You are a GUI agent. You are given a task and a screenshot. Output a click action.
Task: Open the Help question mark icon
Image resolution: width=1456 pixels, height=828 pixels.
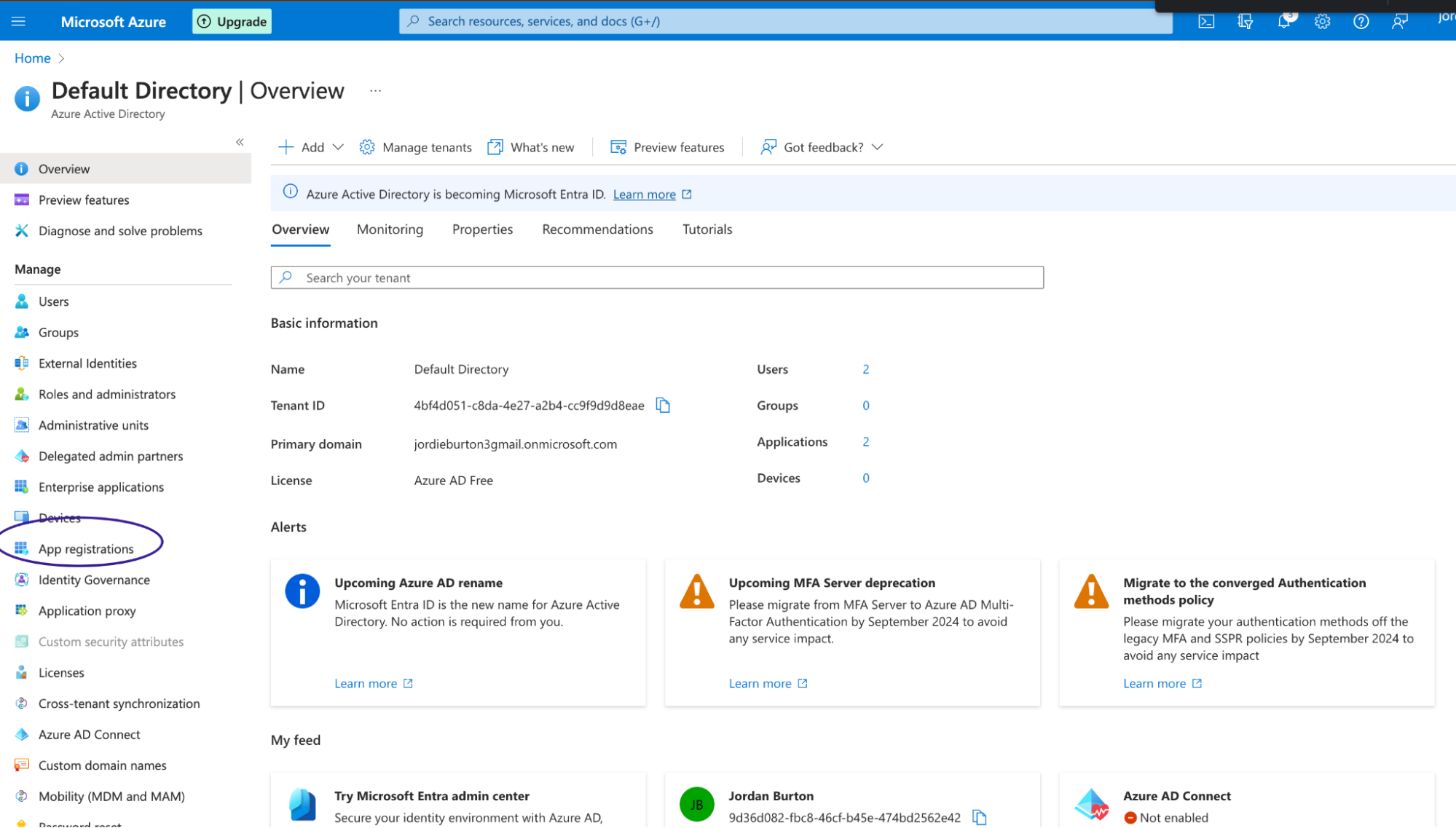pyautogui.click(x=1361, y=21)
